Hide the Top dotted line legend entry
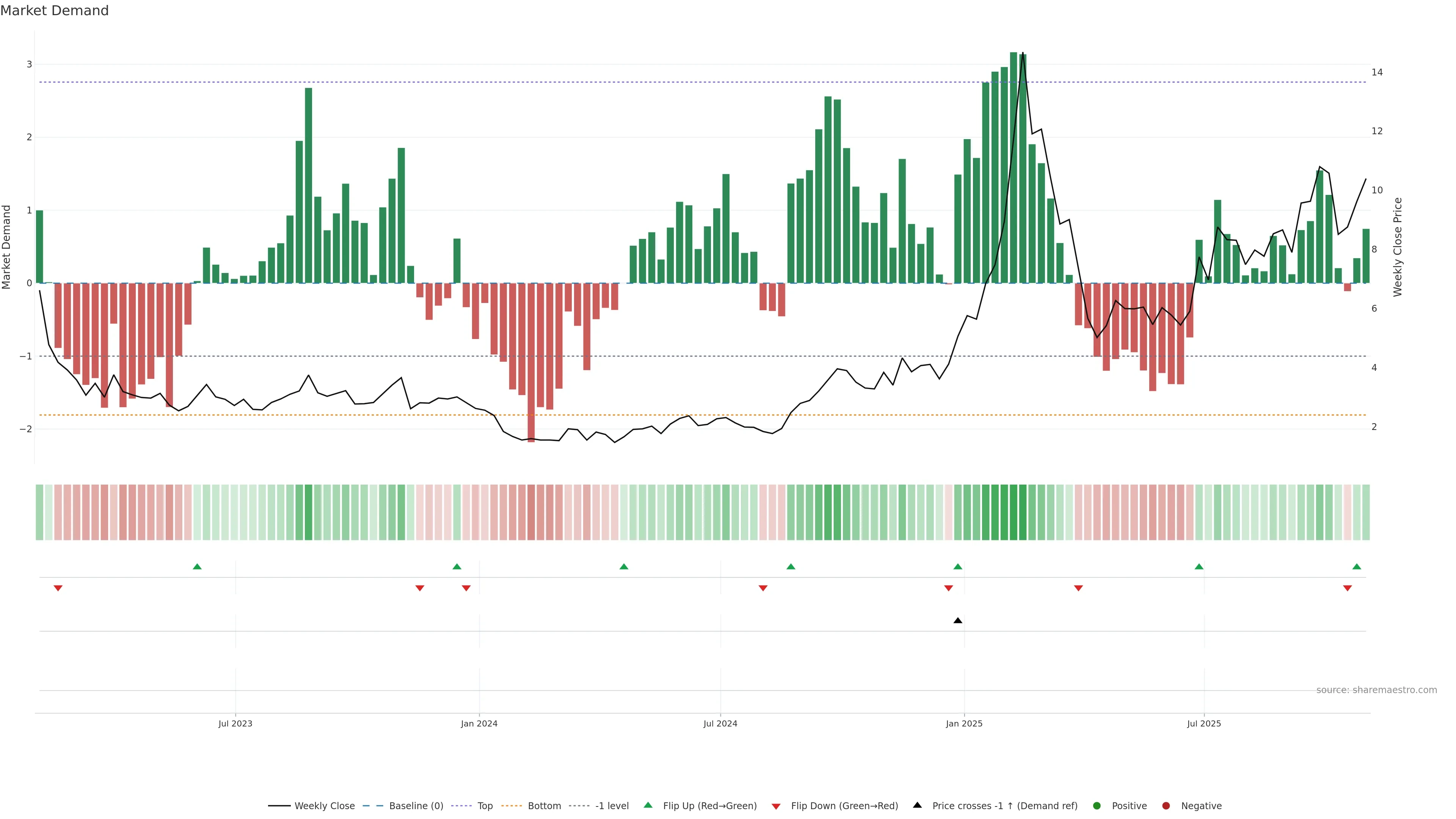Viewport: 1456px width, 819px height. point(461,805)
